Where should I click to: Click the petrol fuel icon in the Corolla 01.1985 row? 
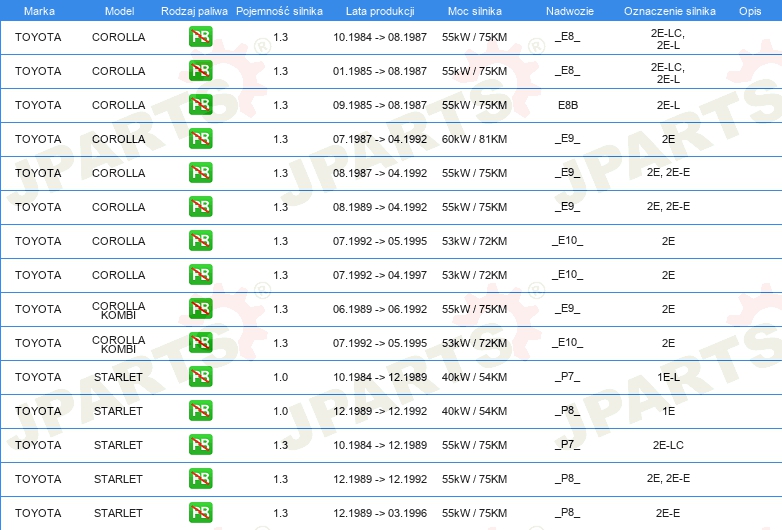(200, 71)
